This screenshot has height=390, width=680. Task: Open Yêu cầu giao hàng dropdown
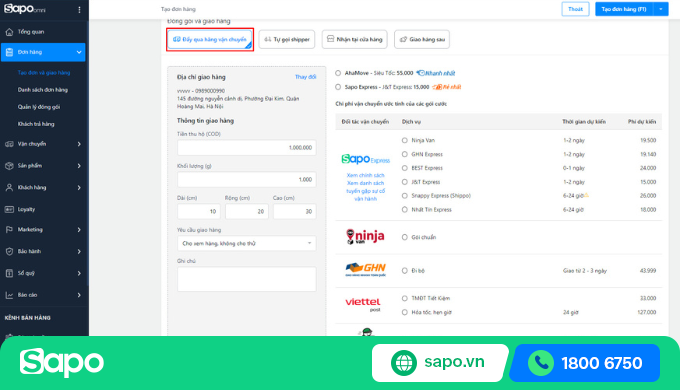tap(247, 243)
